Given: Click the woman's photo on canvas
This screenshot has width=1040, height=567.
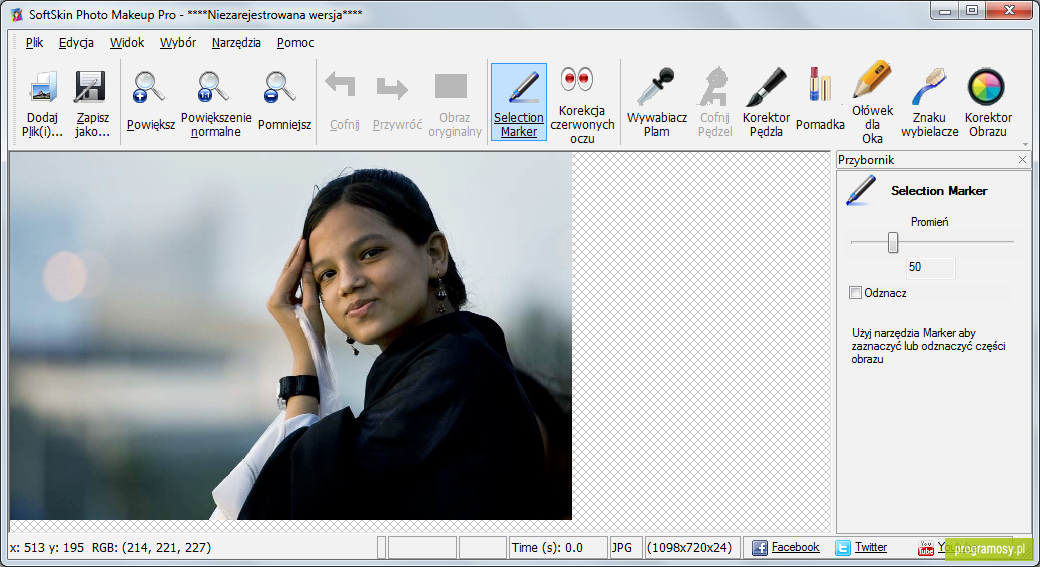Looking at the screenshot, I should pos(291,336).
